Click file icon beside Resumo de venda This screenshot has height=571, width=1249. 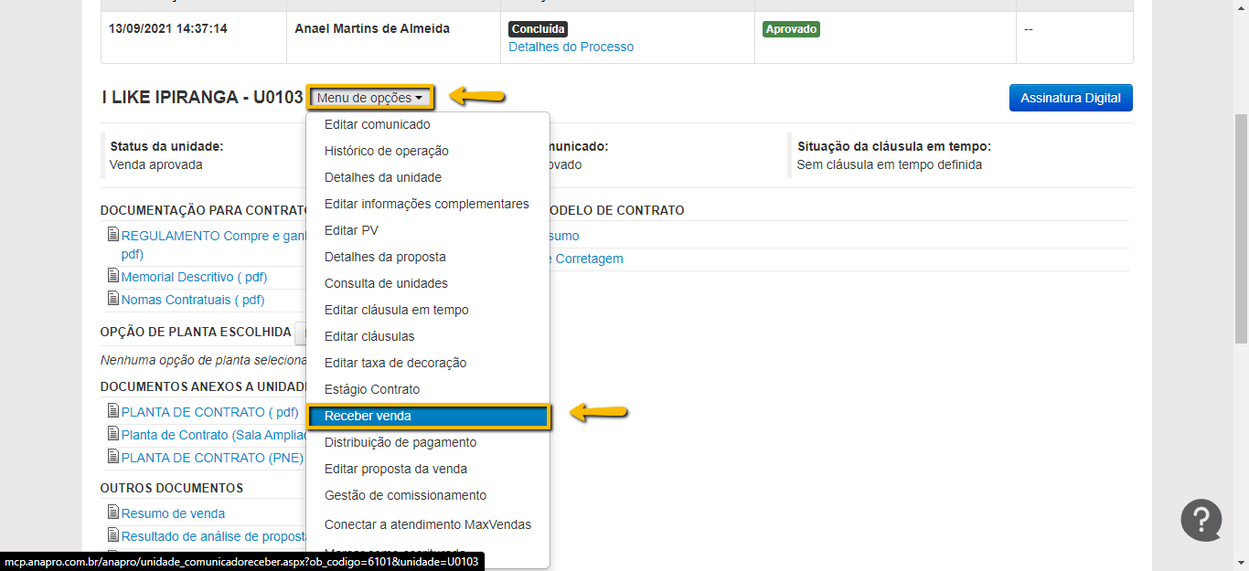pos(113,513)
